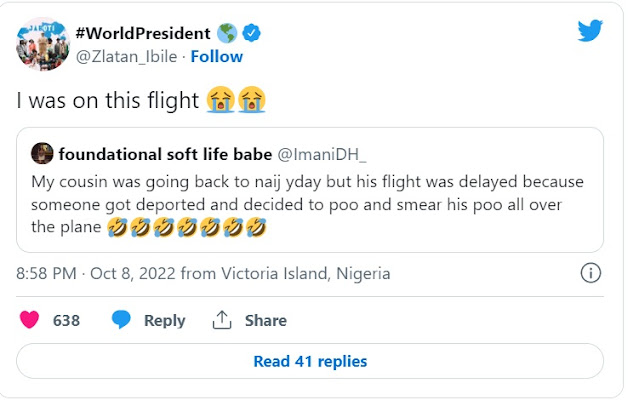Click the 638 likes count

(66, 320)
